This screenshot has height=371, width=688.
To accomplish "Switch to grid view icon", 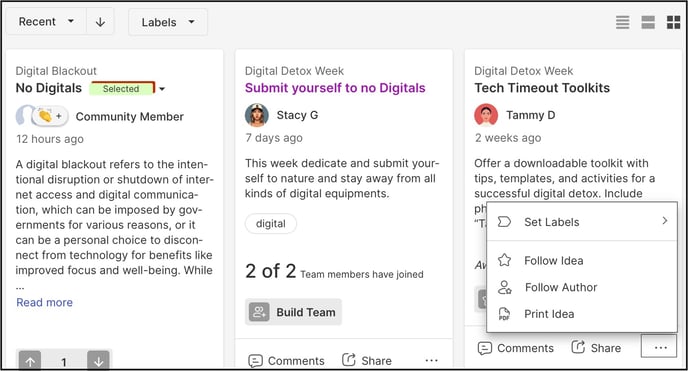I will tap(673, 22).
